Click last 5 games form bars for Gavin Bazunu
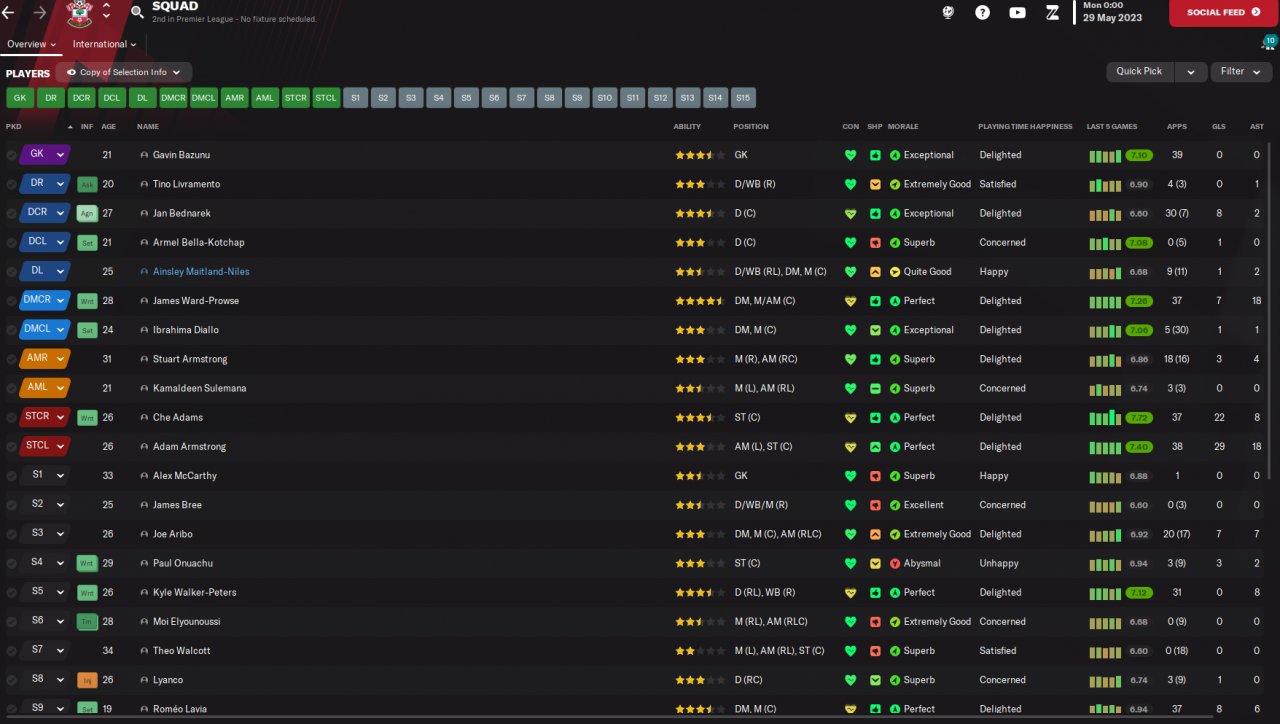The width and height of the screenshot is (1280, 724). click(1104, 156)
